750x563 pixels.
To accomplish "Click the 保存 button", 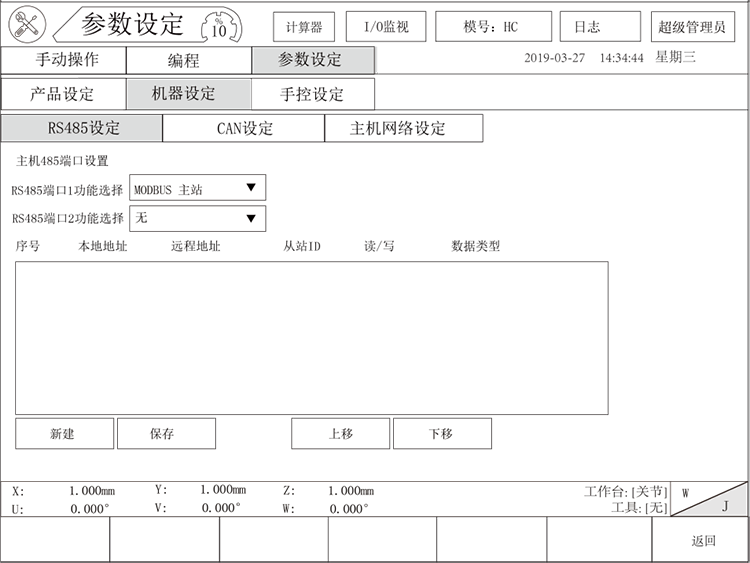I will click(x=166, y=434).
